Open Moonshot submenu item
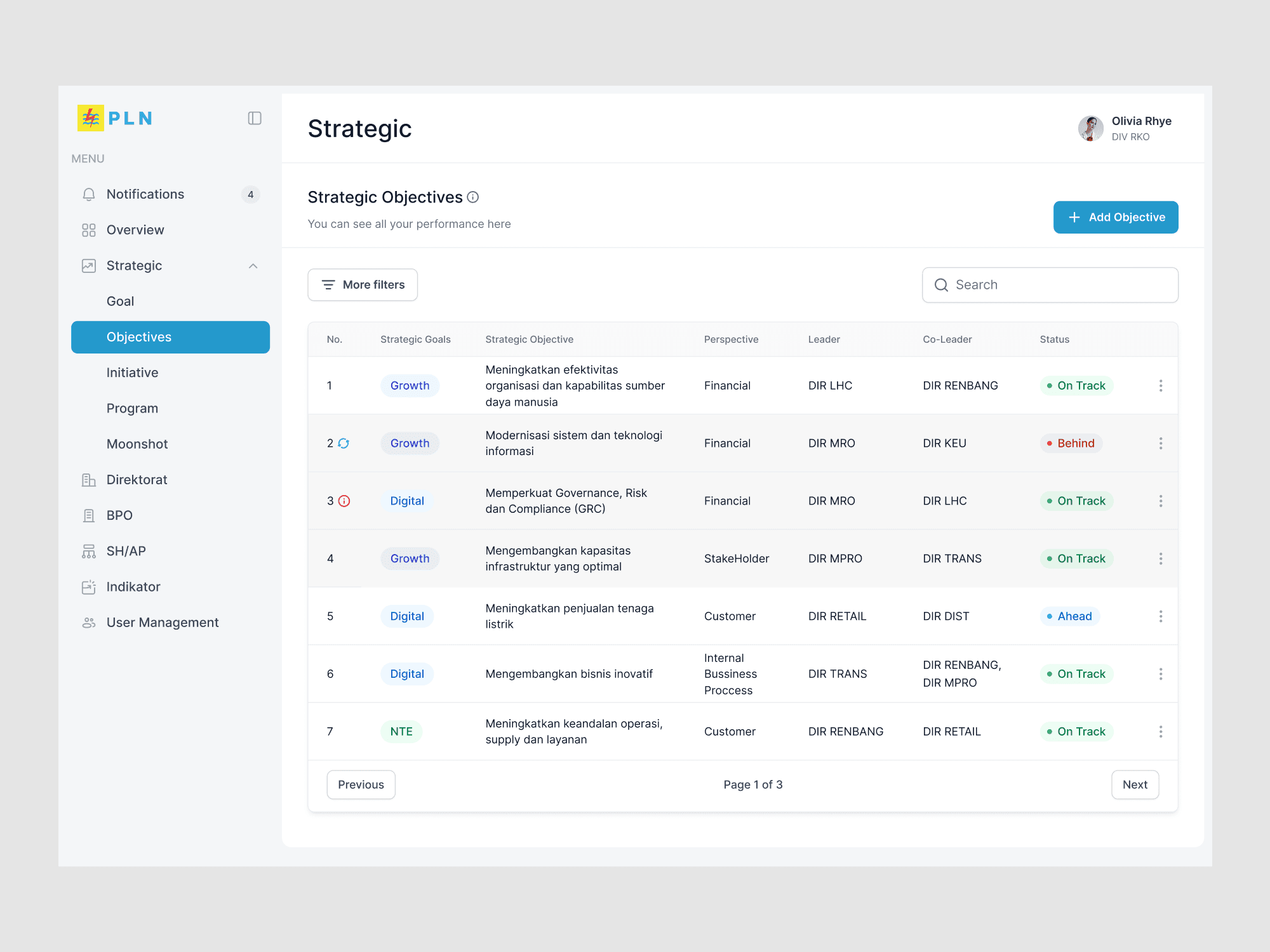This screenshot has width=1270, height=952. click(x=170, y=444)
